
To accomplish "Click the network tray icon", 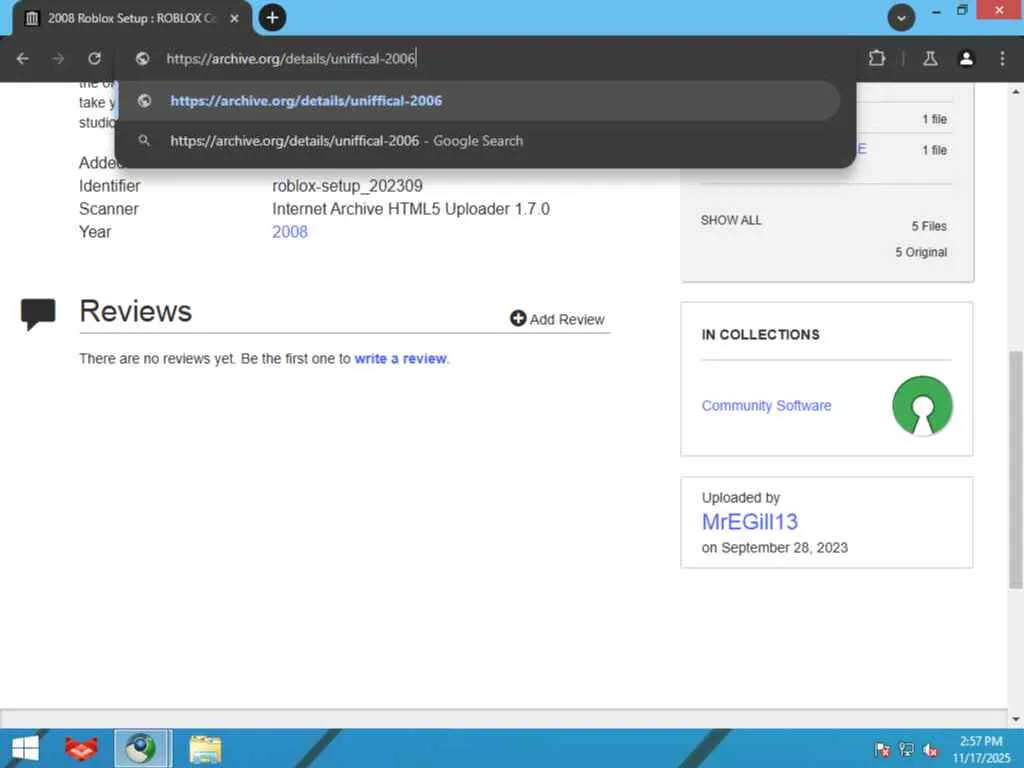I will click(906, 749).
